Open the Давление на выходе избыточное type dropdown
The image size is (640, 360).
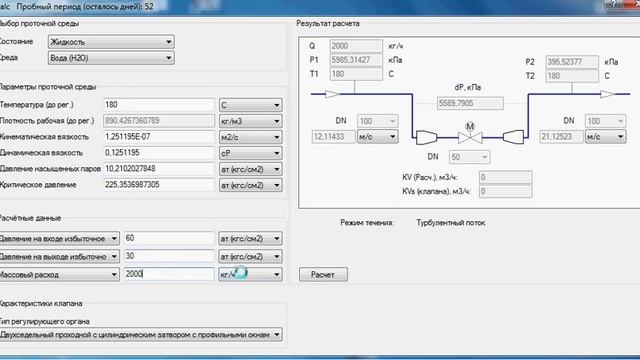point(59,256)
